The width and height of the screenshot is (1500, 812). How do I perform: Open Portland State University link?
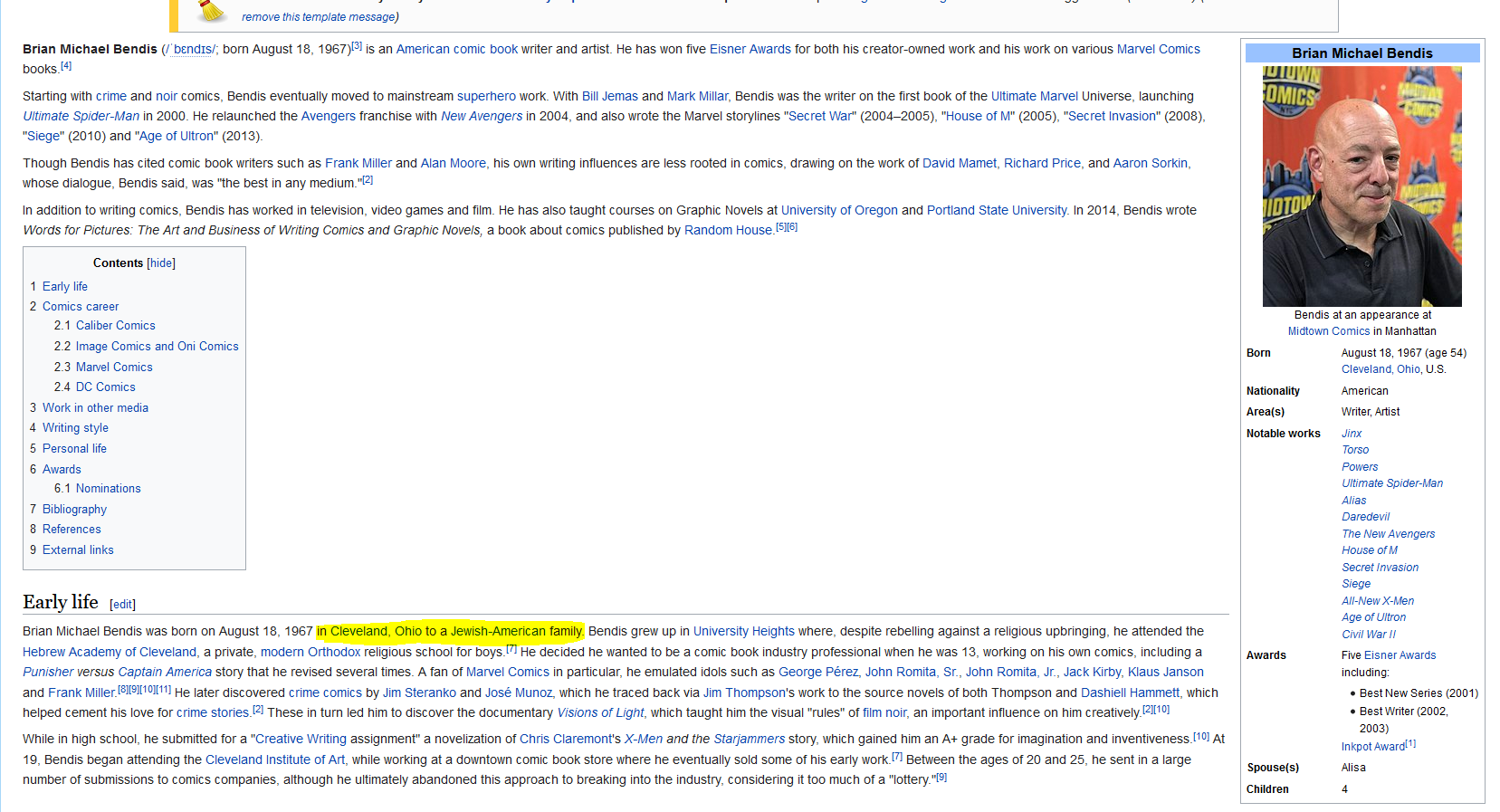tap(997, 211)
